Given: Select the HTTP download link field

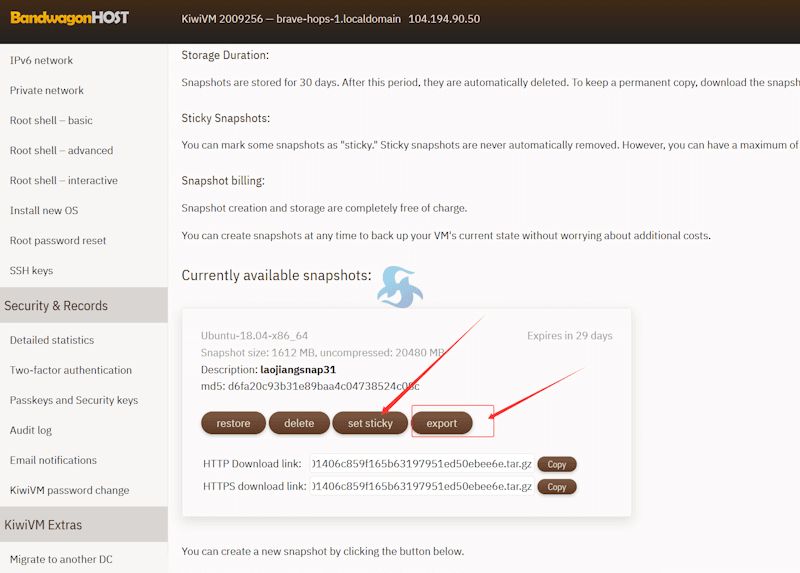Looking at the screenshot, I should click(421, 464).
